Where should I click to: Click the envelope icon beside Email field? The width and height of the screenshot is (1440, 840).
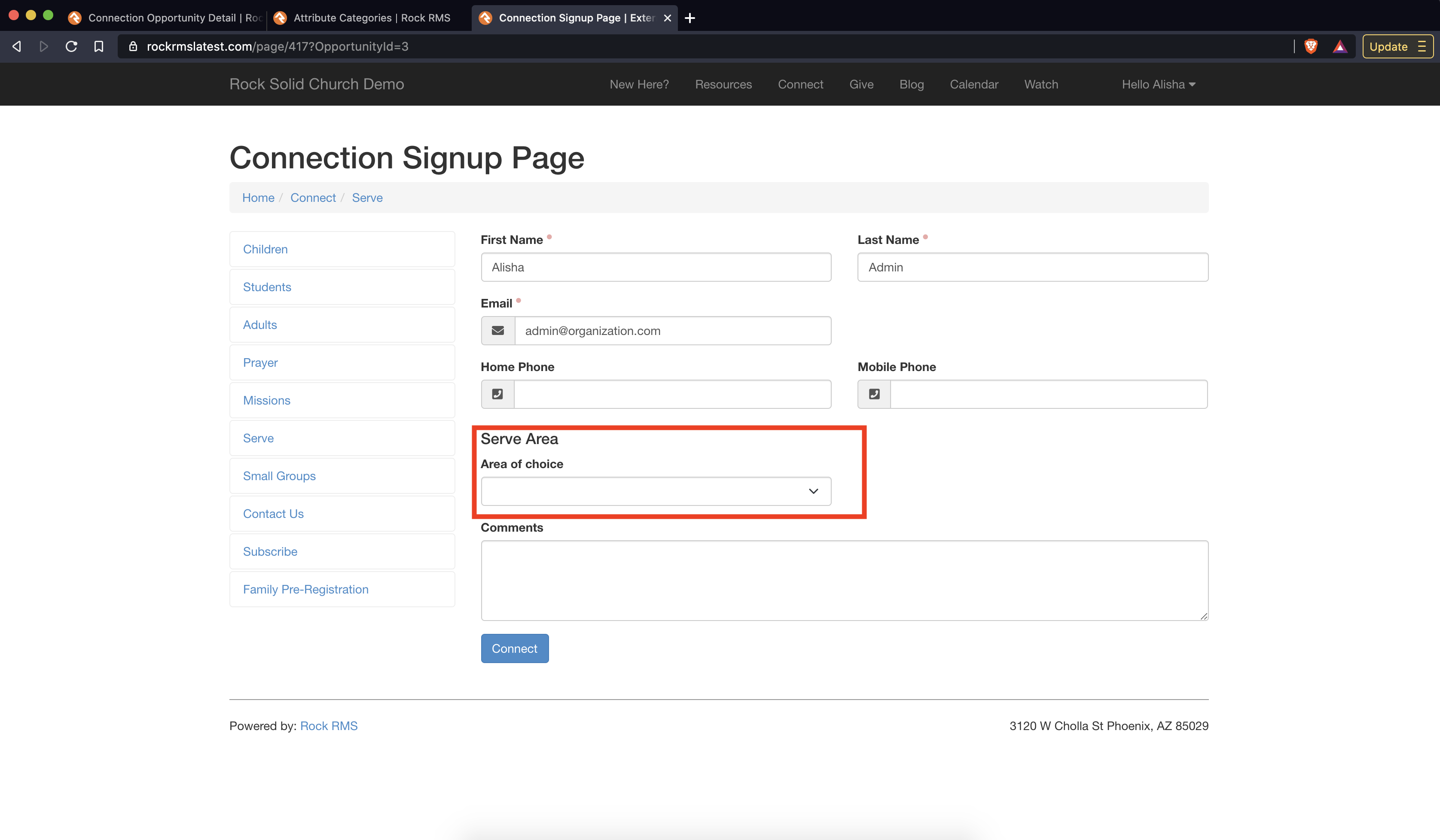pos(498,331)
